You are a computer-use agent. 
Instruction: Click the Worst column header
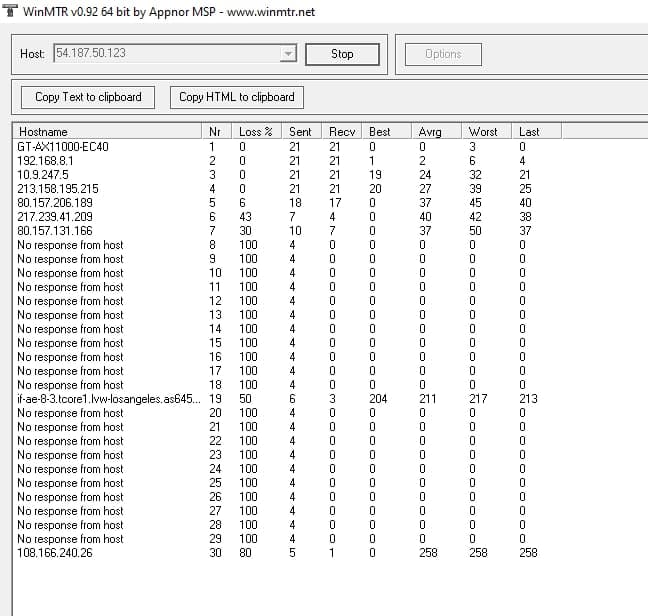tap(486, 131)
